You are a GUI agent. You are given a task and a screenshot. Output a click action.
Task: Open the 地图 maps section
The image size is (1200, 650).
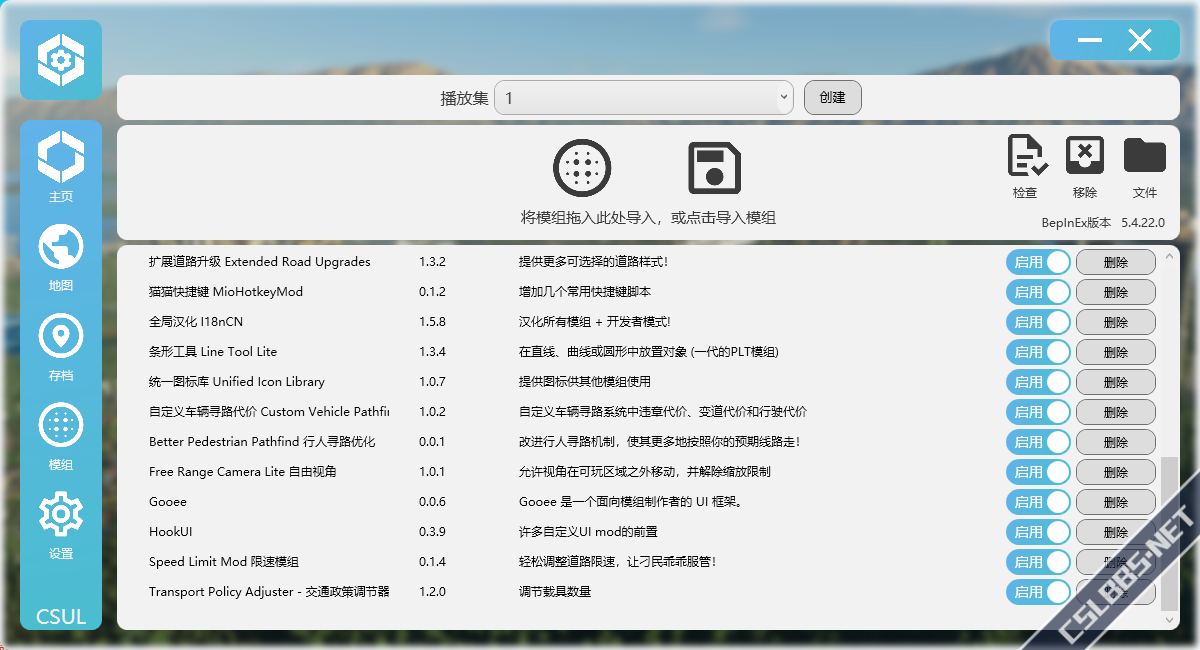61,257
